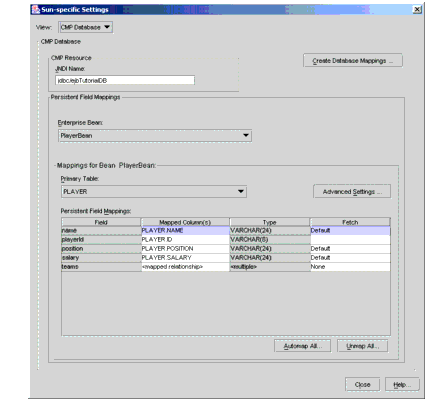Click the JNDI Name input field
Viewport: 426px width, 399px height.
coord(125,80)
